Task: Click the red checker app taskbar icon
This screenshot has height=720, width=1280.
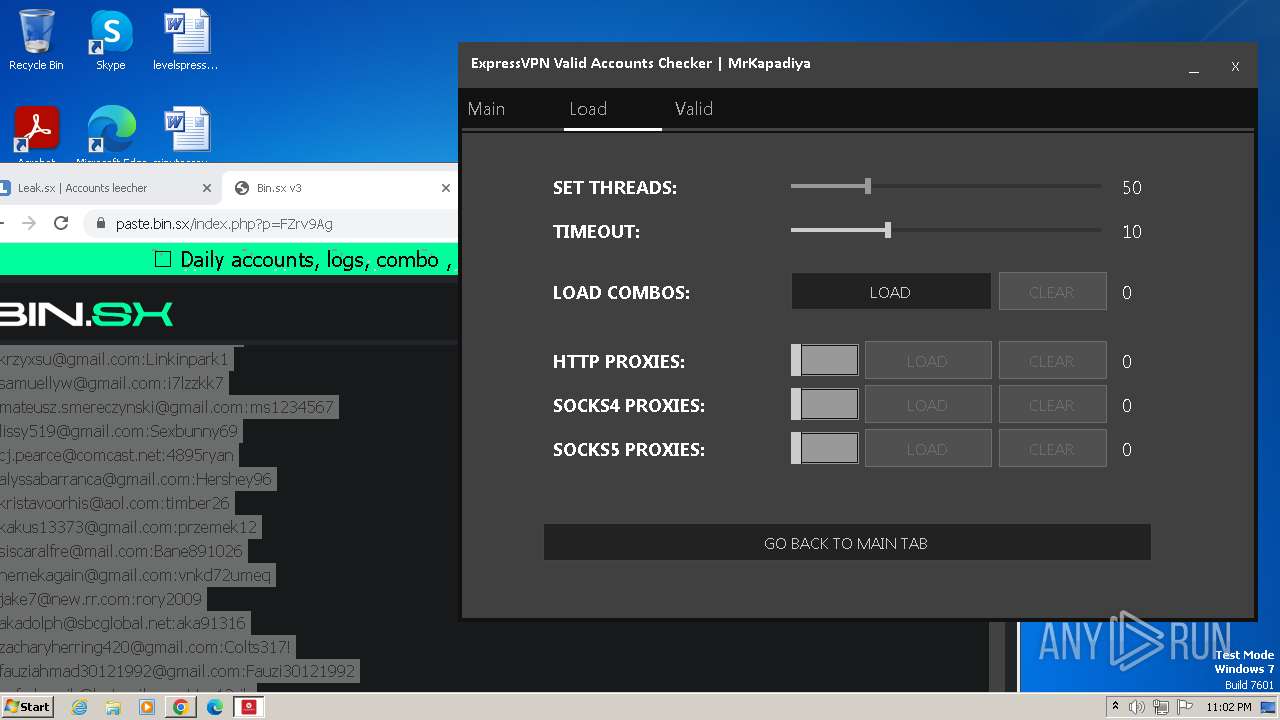Action: (x=249, y=707)
